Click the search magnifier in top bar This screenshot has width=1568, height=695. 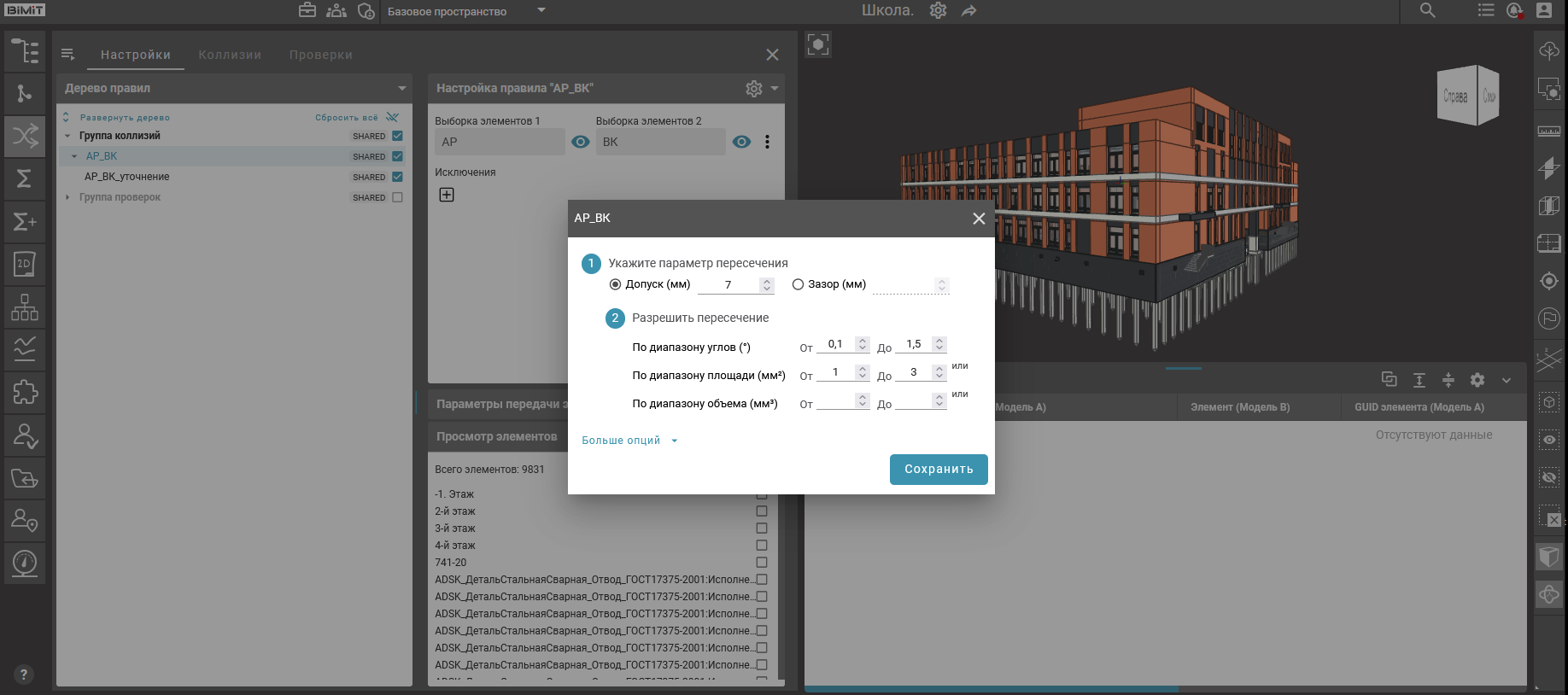click(1427, 10)
